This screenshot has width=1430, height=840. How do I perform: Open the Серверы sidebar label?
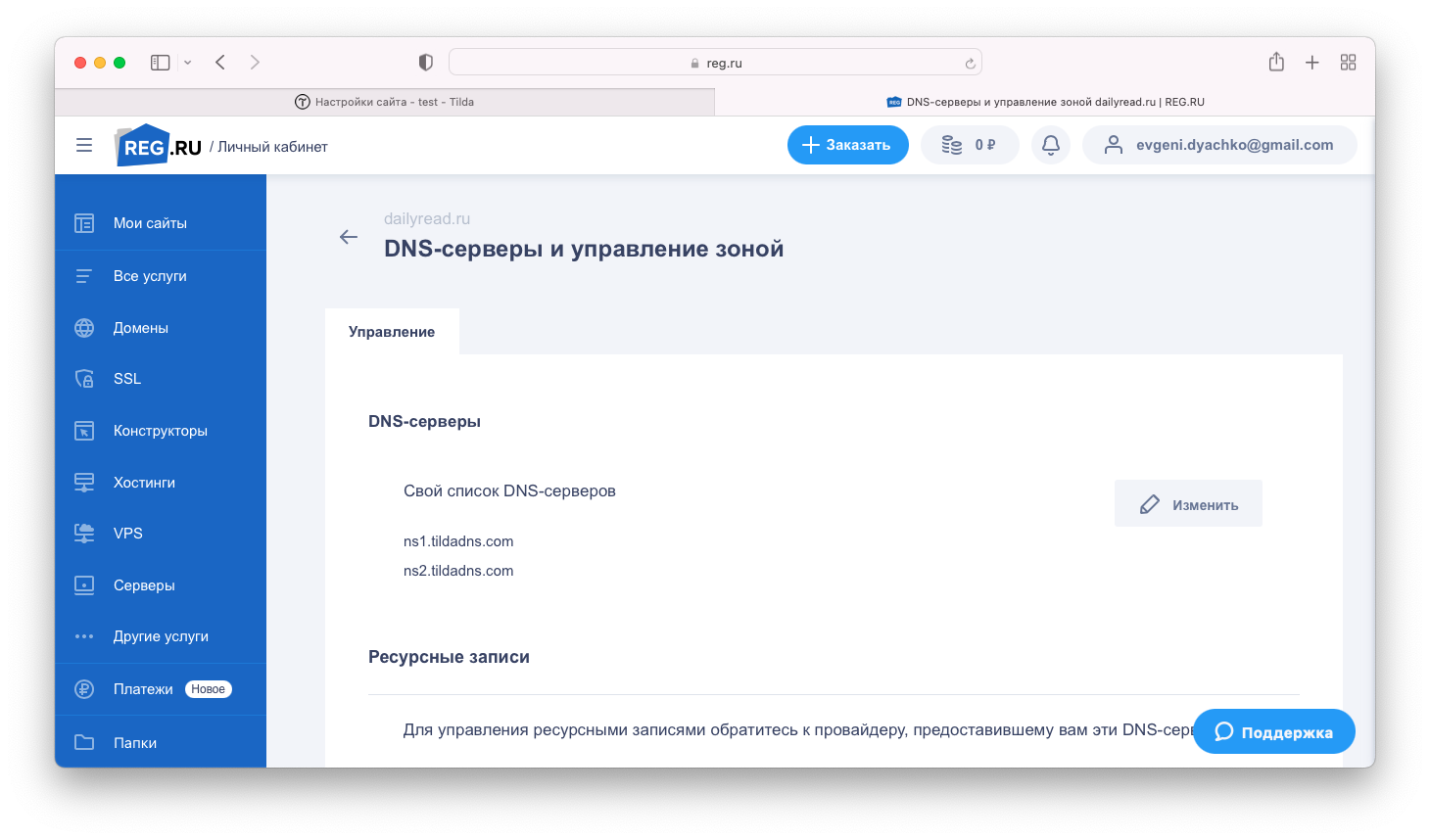144,585
